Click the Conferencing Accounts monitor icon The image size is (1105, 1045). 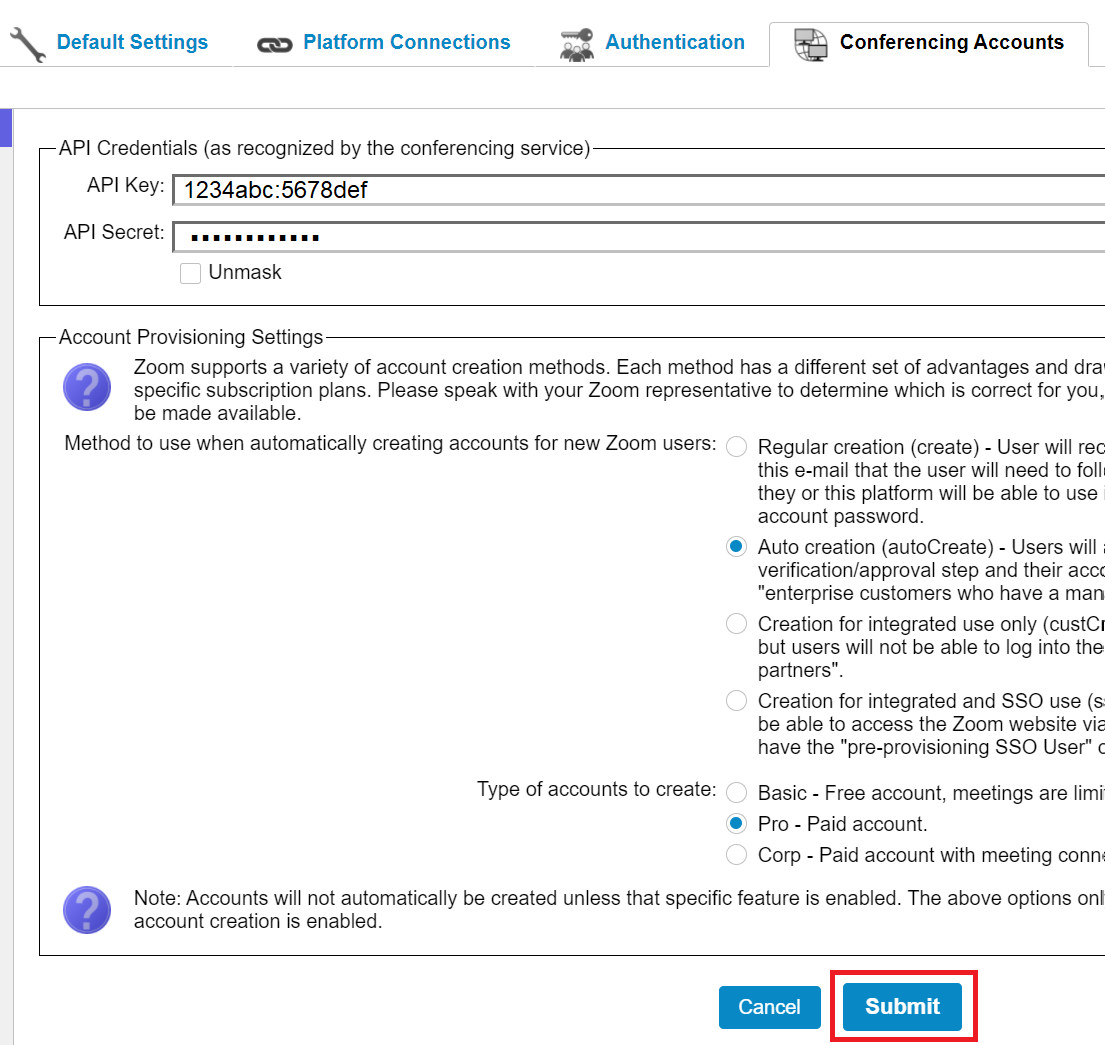[811, 44]
